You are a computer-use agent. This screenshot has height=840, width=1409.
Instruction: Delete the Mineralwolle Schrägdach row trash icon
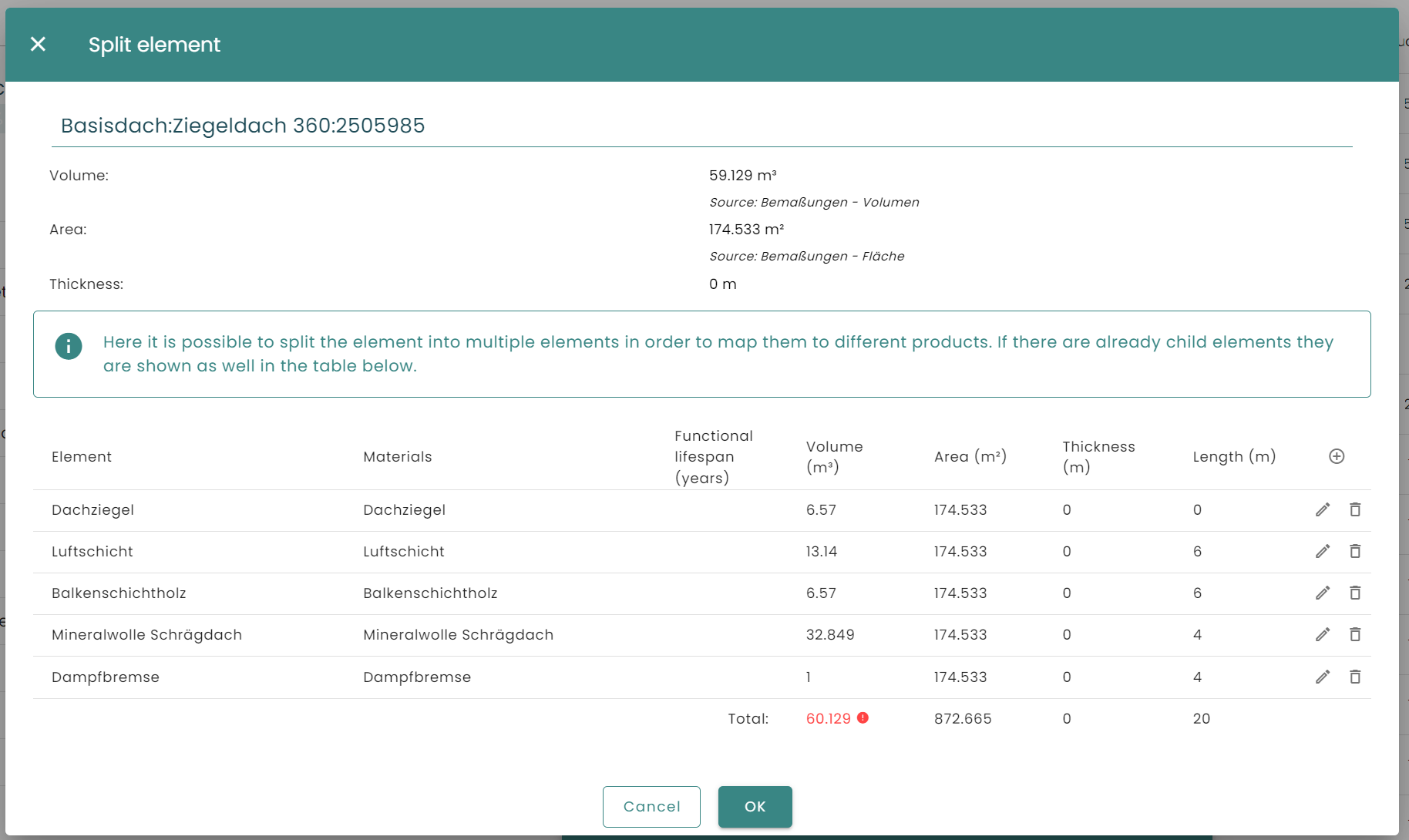point(1355,634)
